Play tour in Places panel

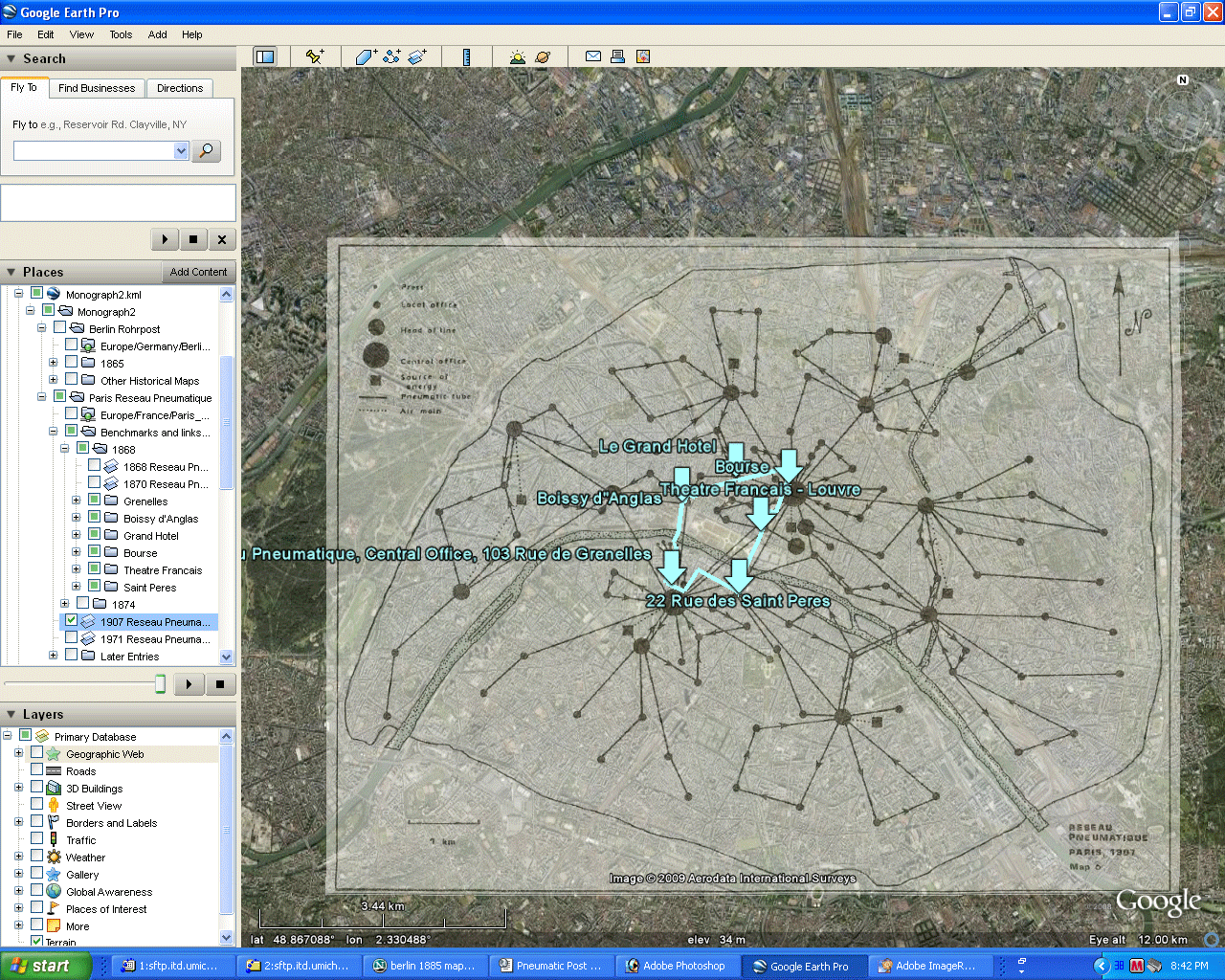189,683
